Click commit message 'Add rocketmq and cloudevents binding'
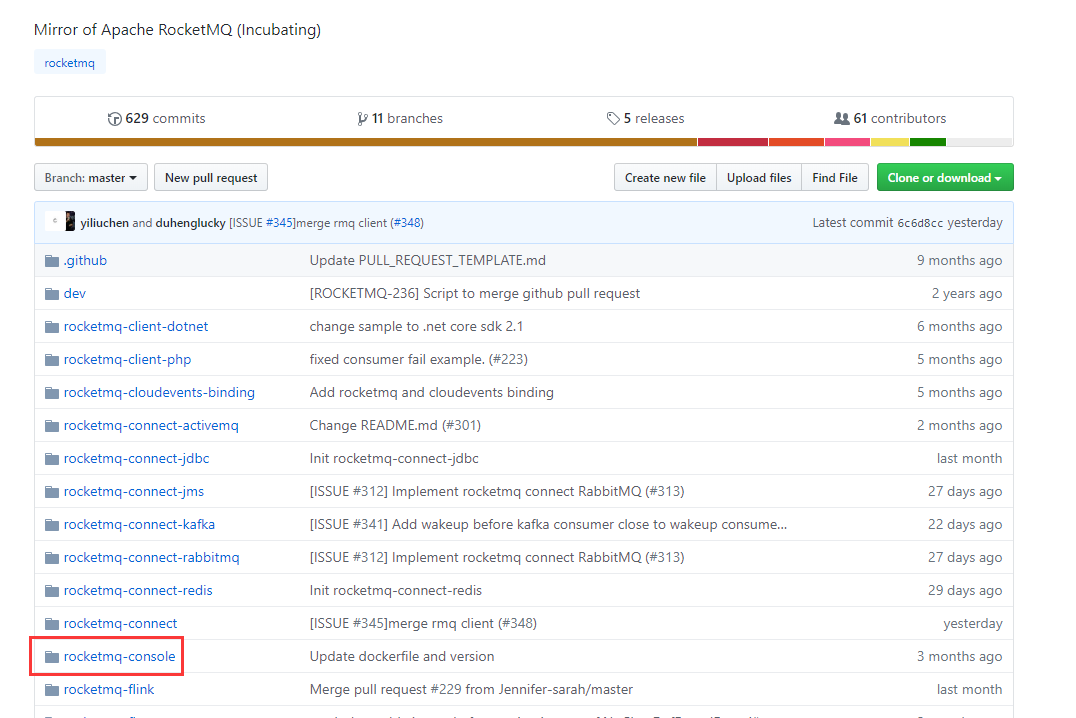 click(x=432, y=393)
